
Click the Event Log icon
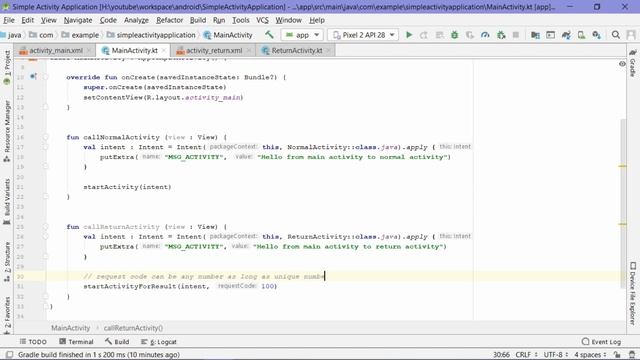click(x=585, y=342)
